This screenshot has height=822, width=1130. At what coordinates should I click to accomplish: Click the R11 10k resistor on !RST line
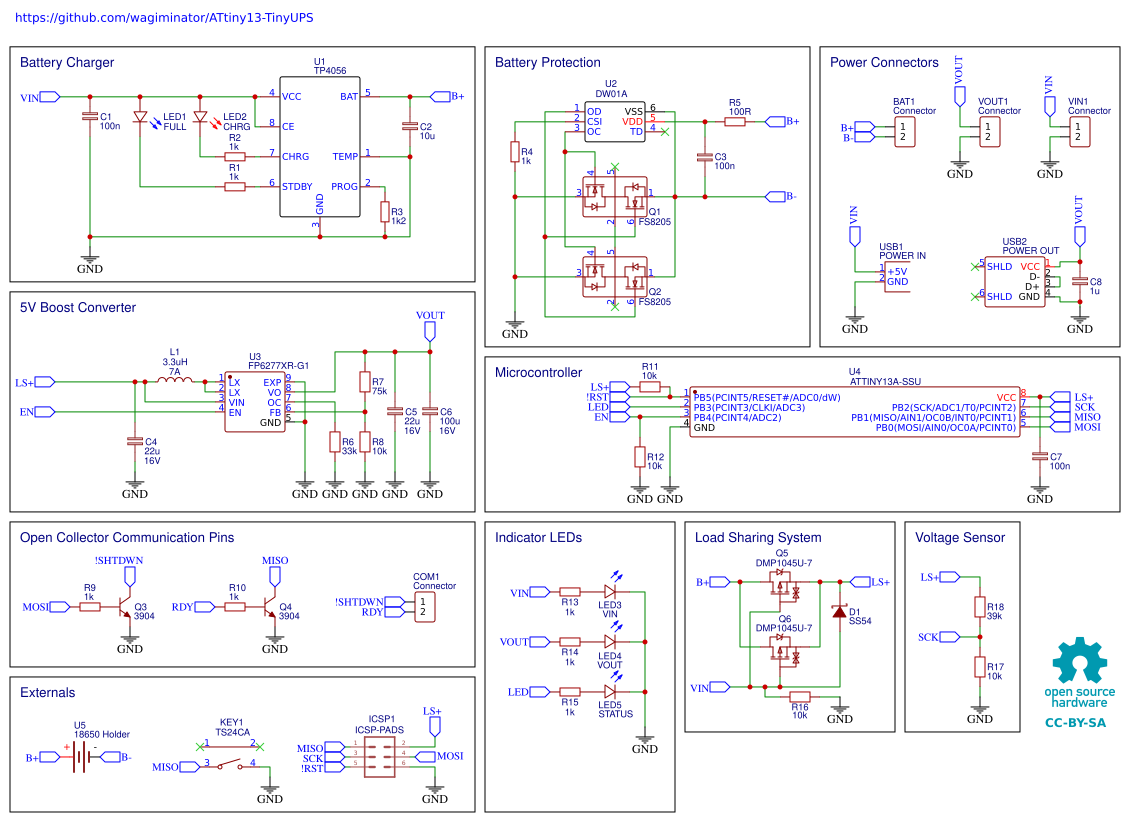point(650,387)
